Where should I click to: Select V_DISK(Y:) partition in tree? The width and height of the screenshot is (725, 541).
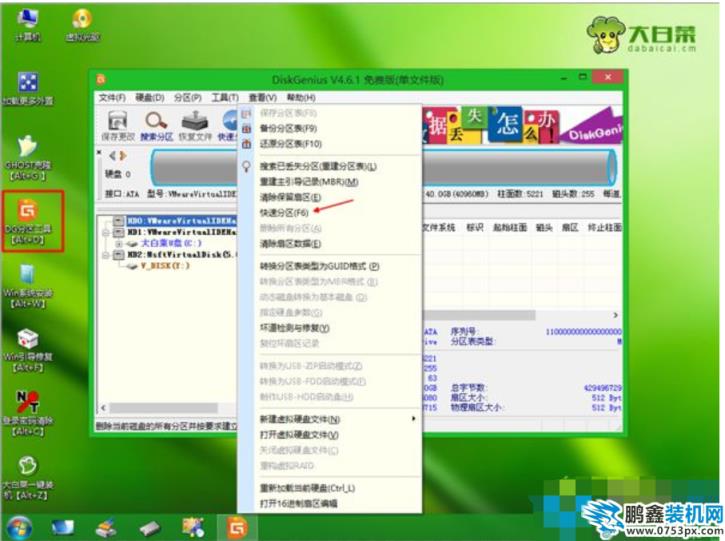165,266
